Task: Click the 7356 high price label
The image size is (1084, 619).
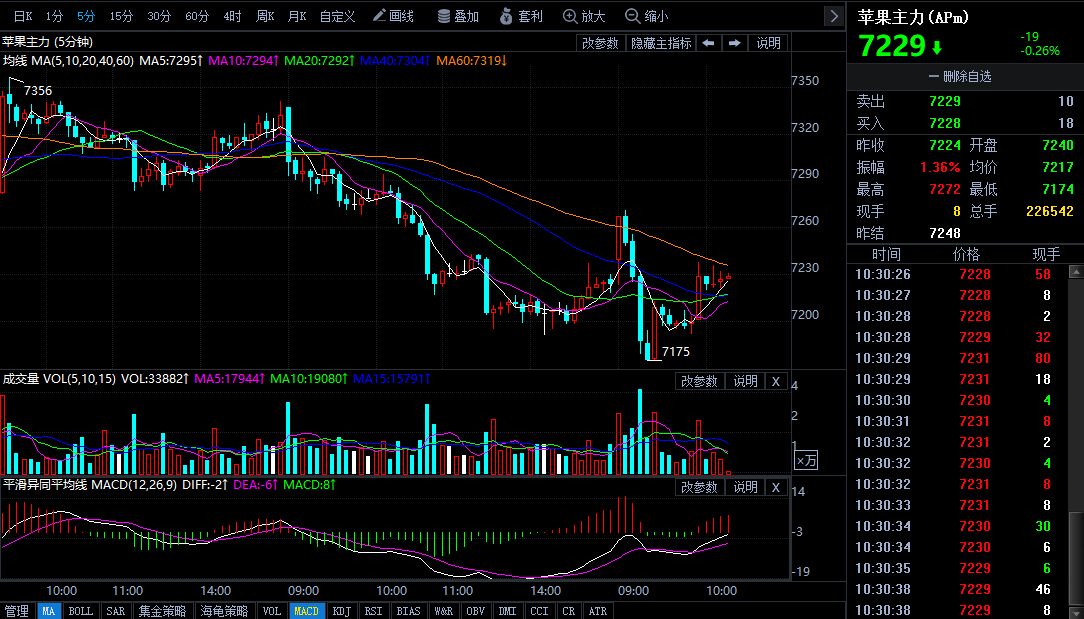Action: (37, 91)
